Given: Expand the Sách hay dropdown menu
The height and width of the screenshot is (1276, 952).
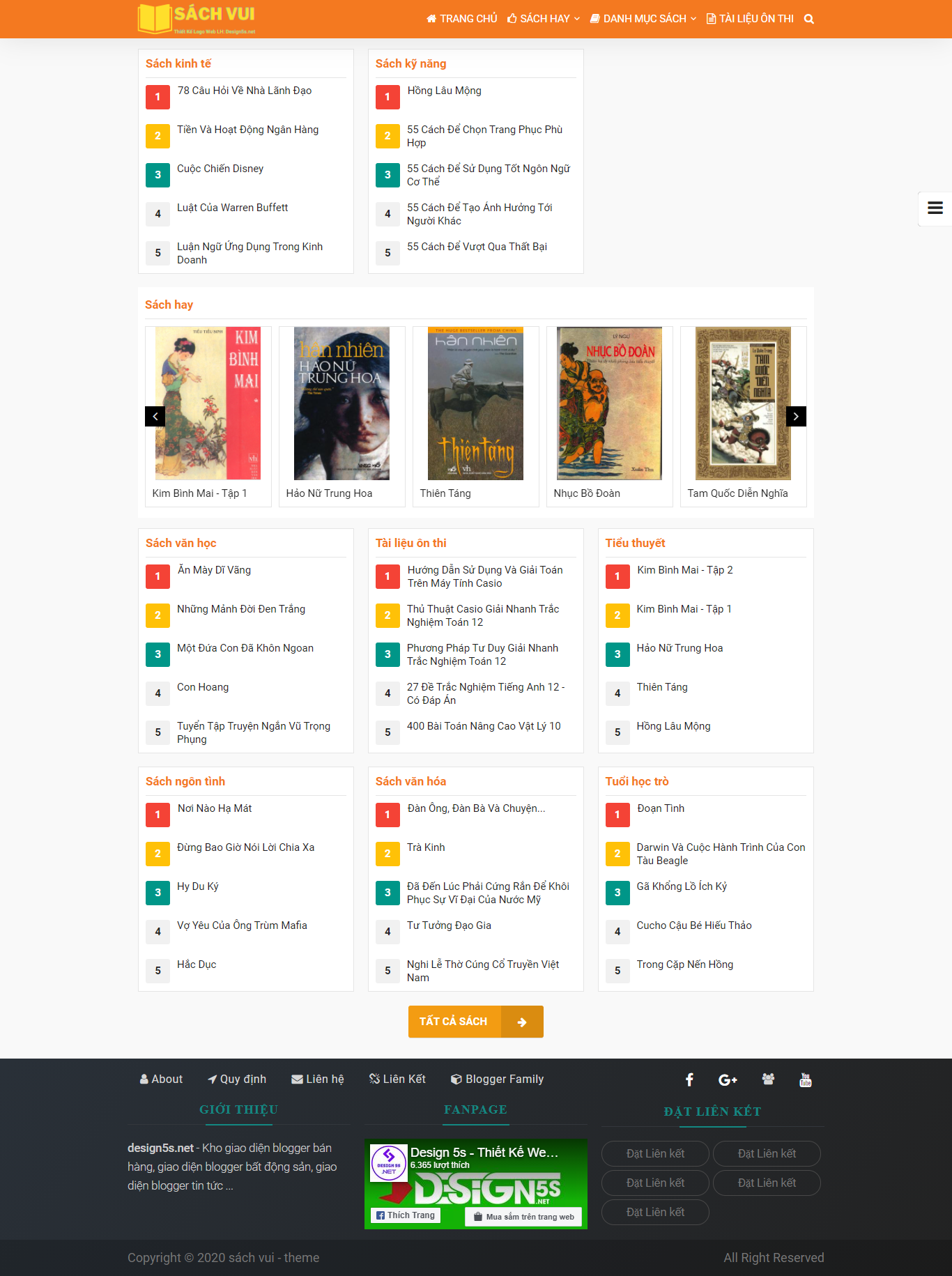Looking at the screenshot, I should tap(544, 19).
